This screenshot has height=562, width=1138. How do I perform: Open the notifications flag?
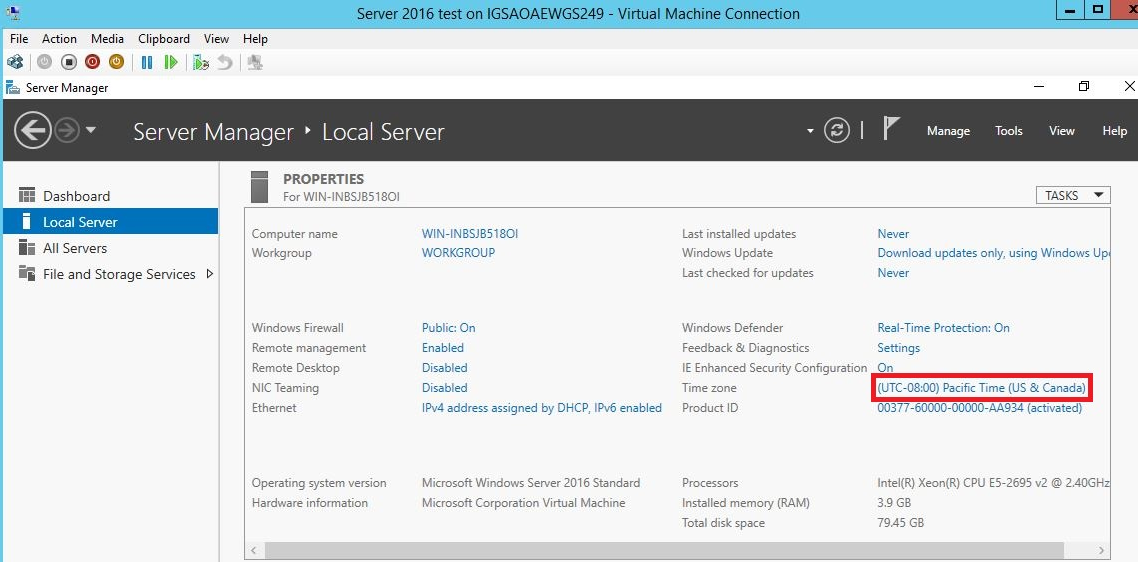[891, 129]
